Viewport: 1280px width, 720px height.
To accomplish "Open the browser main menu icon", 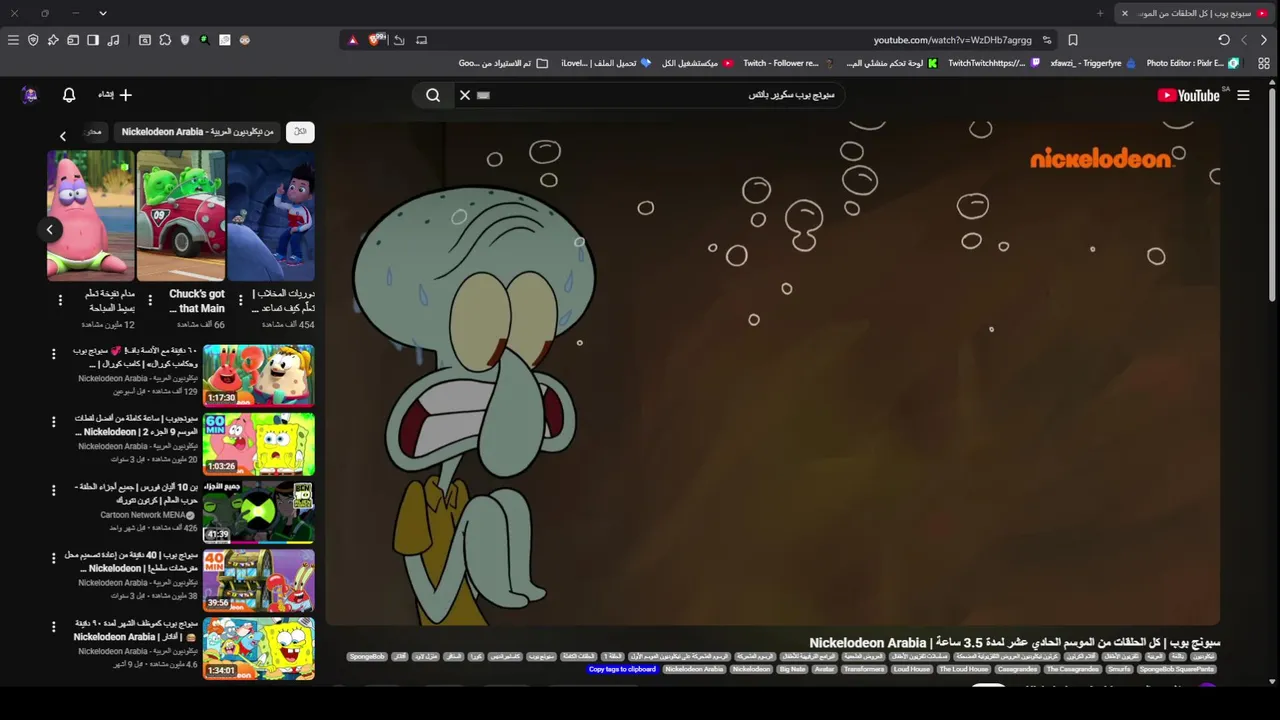I will (x=13, y=40).
